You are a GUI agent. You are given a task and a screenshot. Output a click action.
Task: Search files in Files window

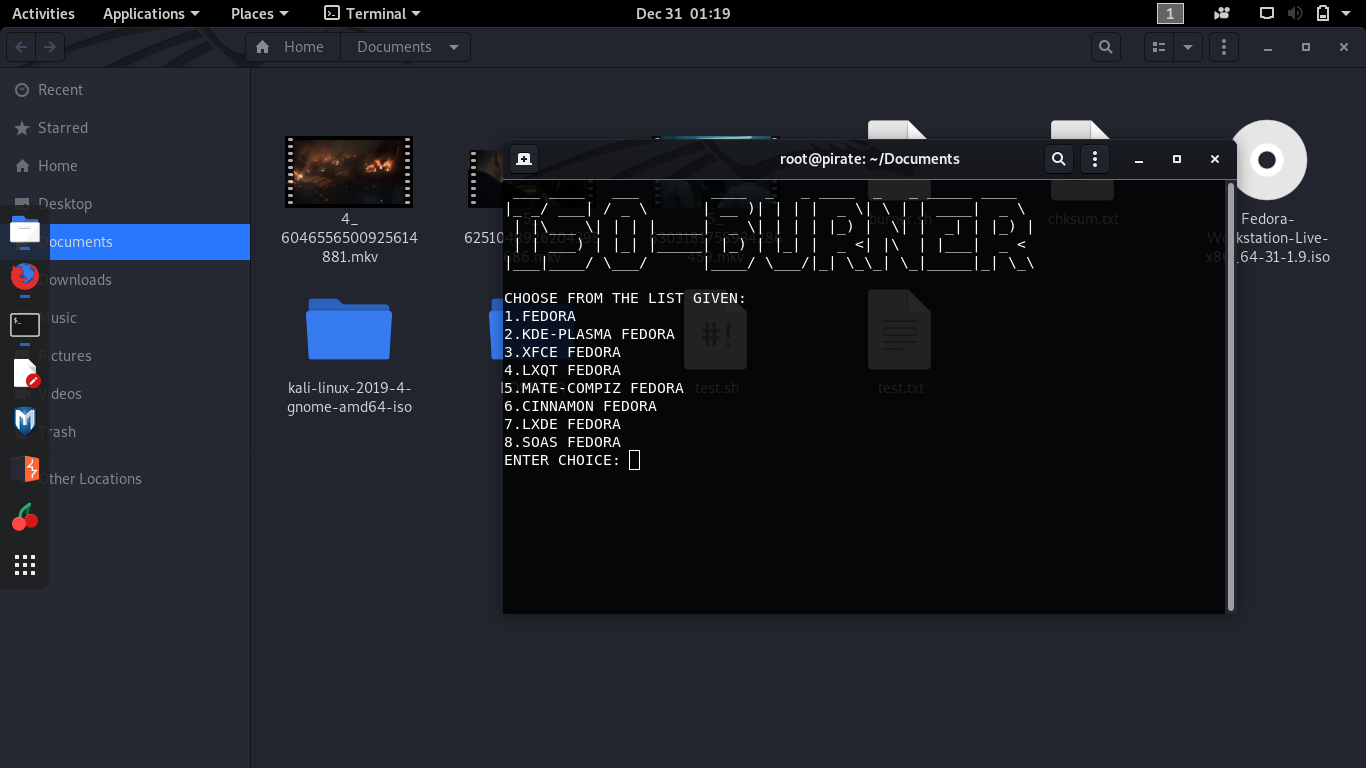1105,47
